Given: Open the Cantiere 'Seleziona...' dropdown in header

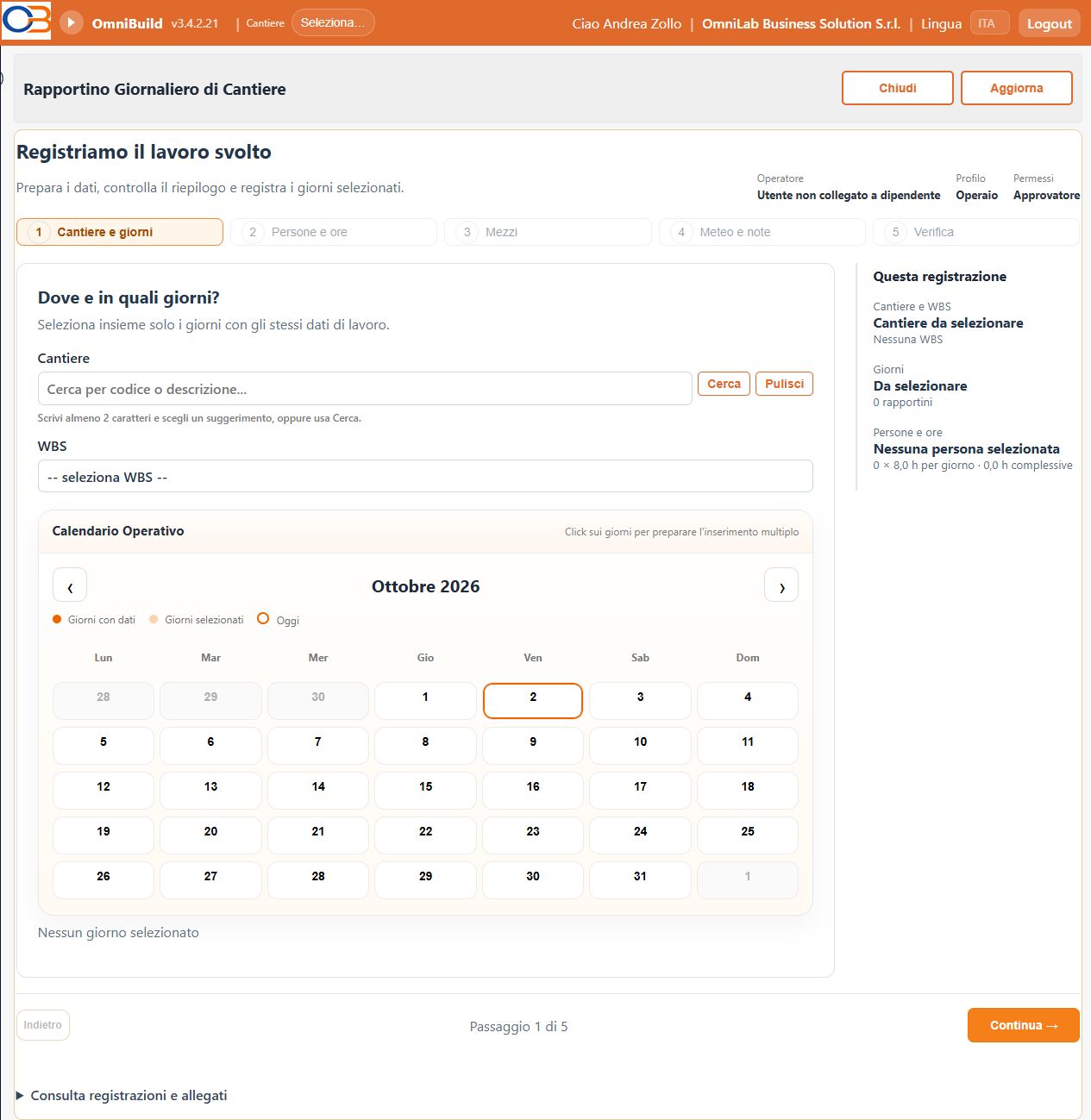Looking at the screenshot, I should coord(333,22).
